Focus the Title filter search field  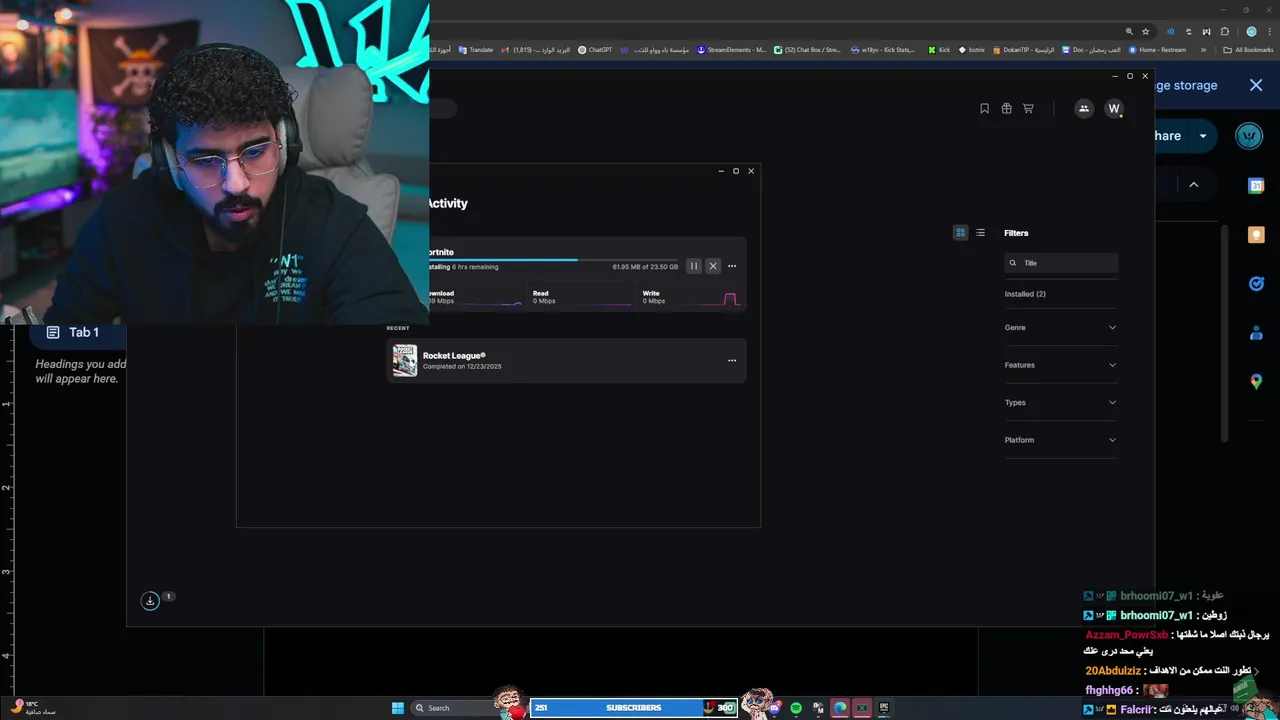(x=1061, y=263)
